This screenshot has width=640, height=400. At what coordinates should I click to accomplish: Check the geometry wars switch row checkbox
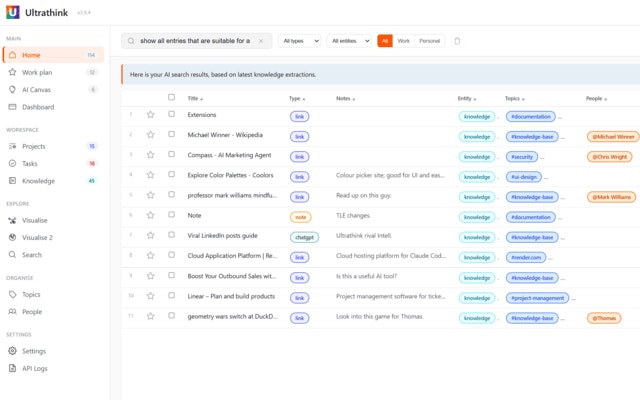[171, 315]
